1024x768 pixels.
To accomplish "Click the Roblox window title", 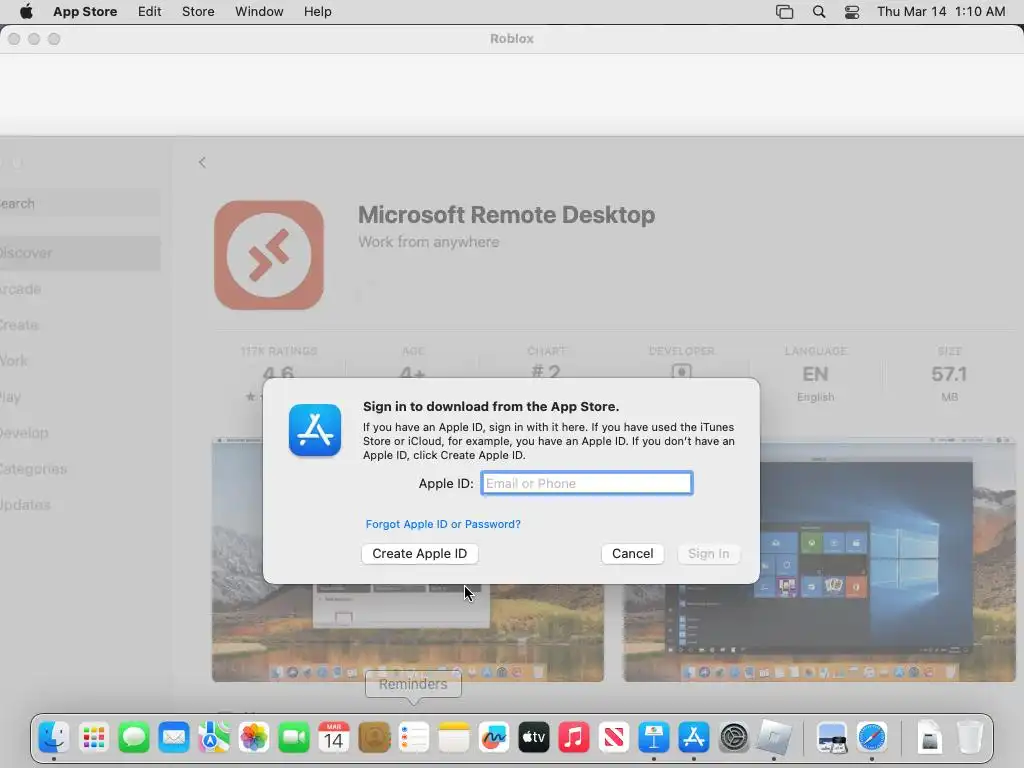I will [x=512, y=39].
